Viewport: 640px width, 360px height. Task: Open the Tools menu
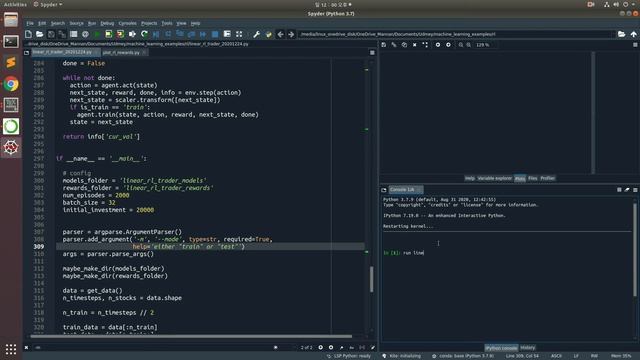167,23
